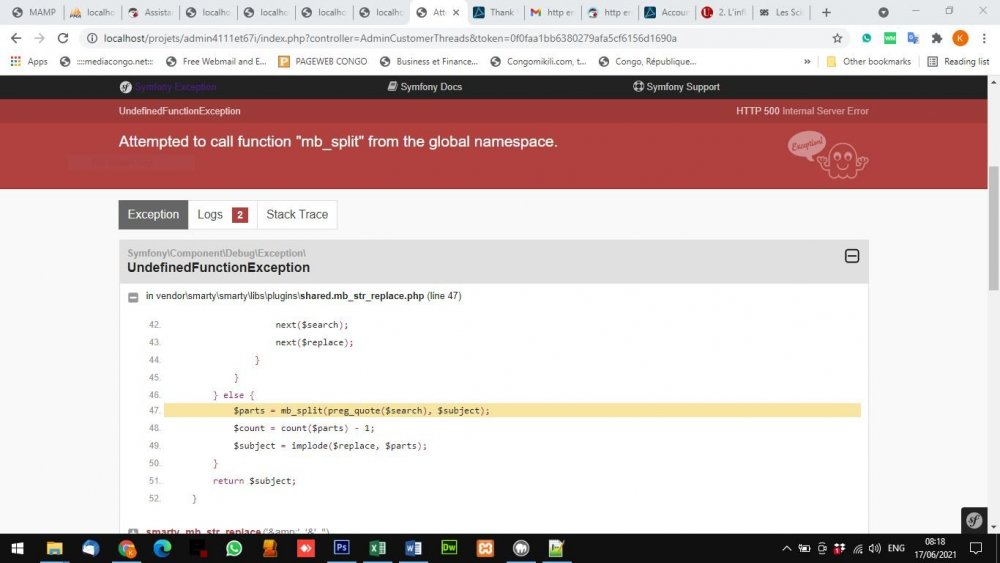Open the Windows notification center
The image size is (1000, 563).
976,548
